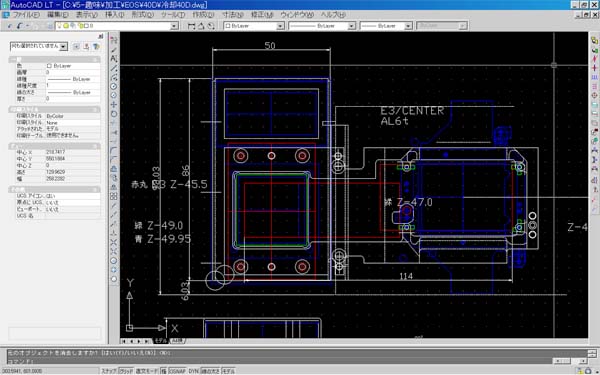This screenshot has width=600, height=375.
Task: Click the topmost icon of the right-side toolbar
Action: (x=594, y=40)
